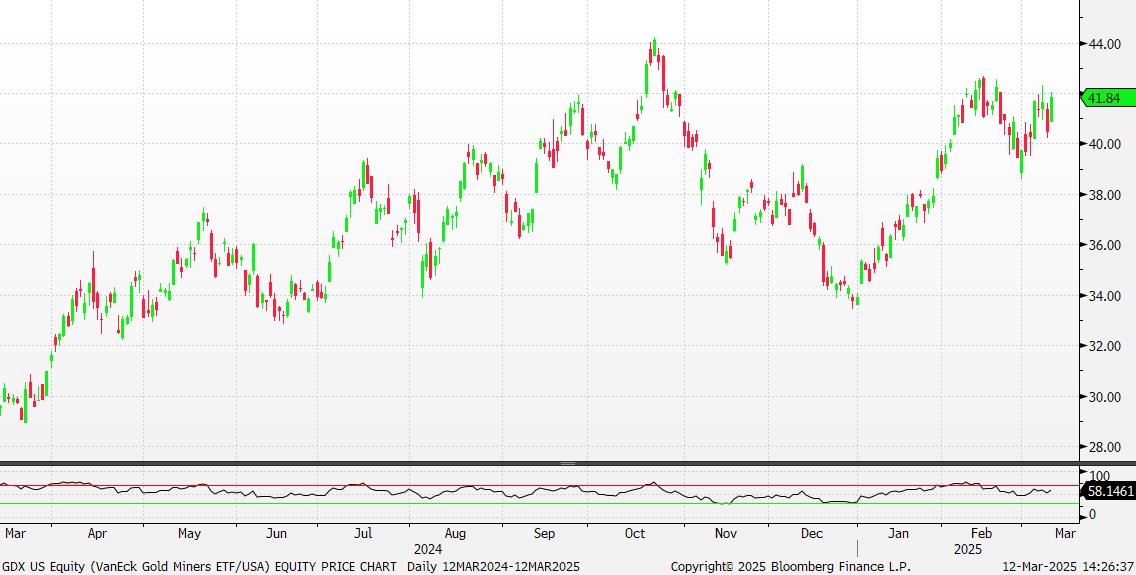Select the 38.00 price axis label
Screen dimensions: 1136x575
[x=1104, y=195]
